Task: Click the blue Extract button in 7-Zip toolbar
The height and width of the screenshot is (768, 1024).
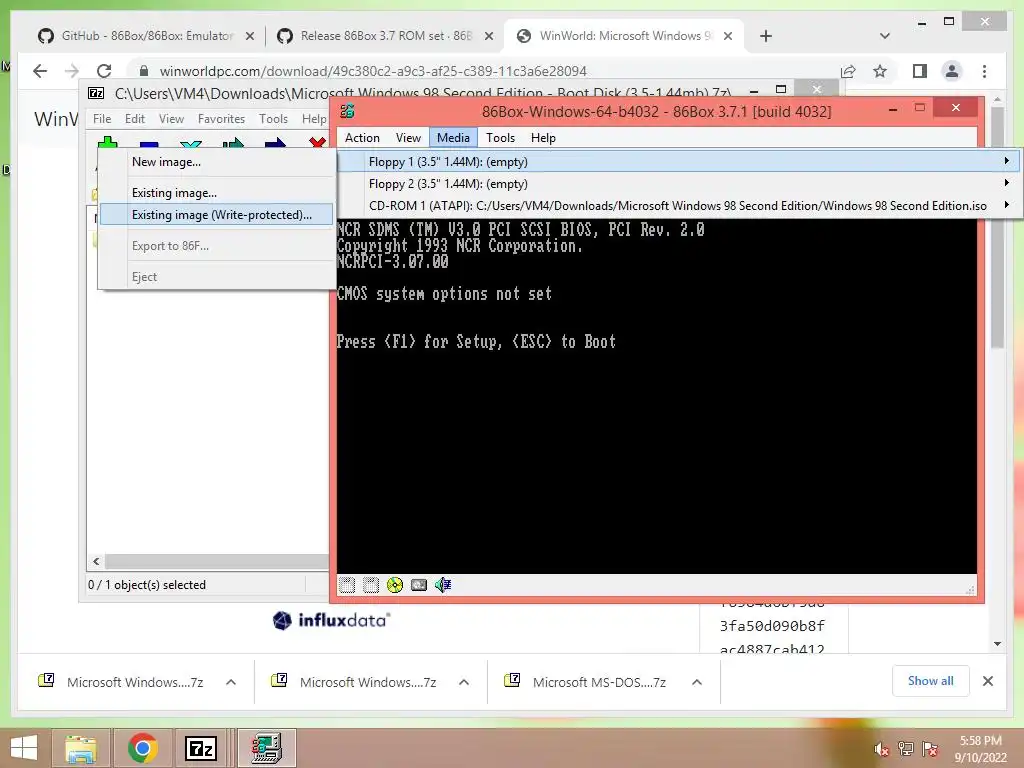Action: (149, 144)
